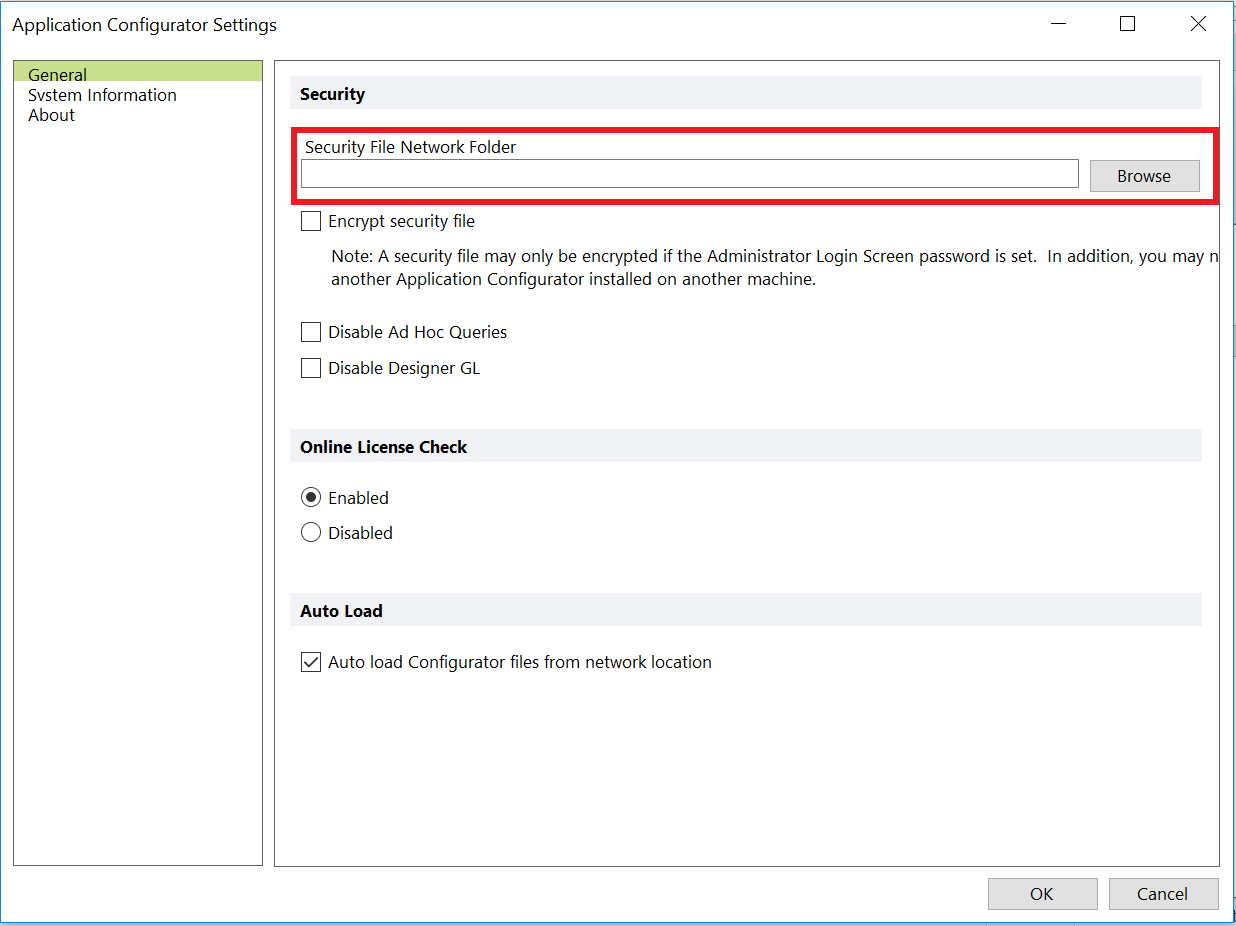Viewport: 1236px width, 926px height.
Task: Check the Disable Designer GL box
Action: point(311,367)
